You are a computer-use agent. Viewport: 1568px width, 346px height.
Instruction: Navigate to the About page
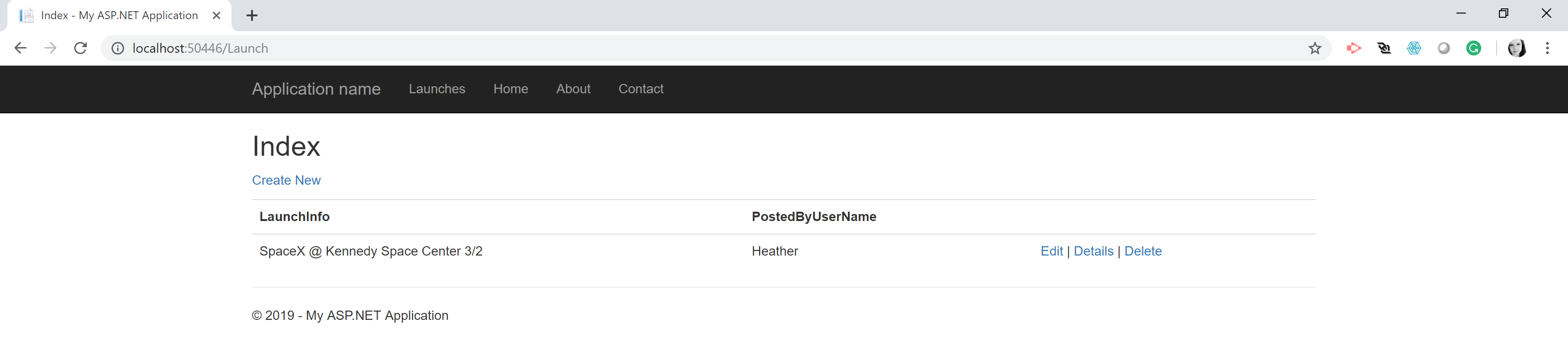pos(573,89)
